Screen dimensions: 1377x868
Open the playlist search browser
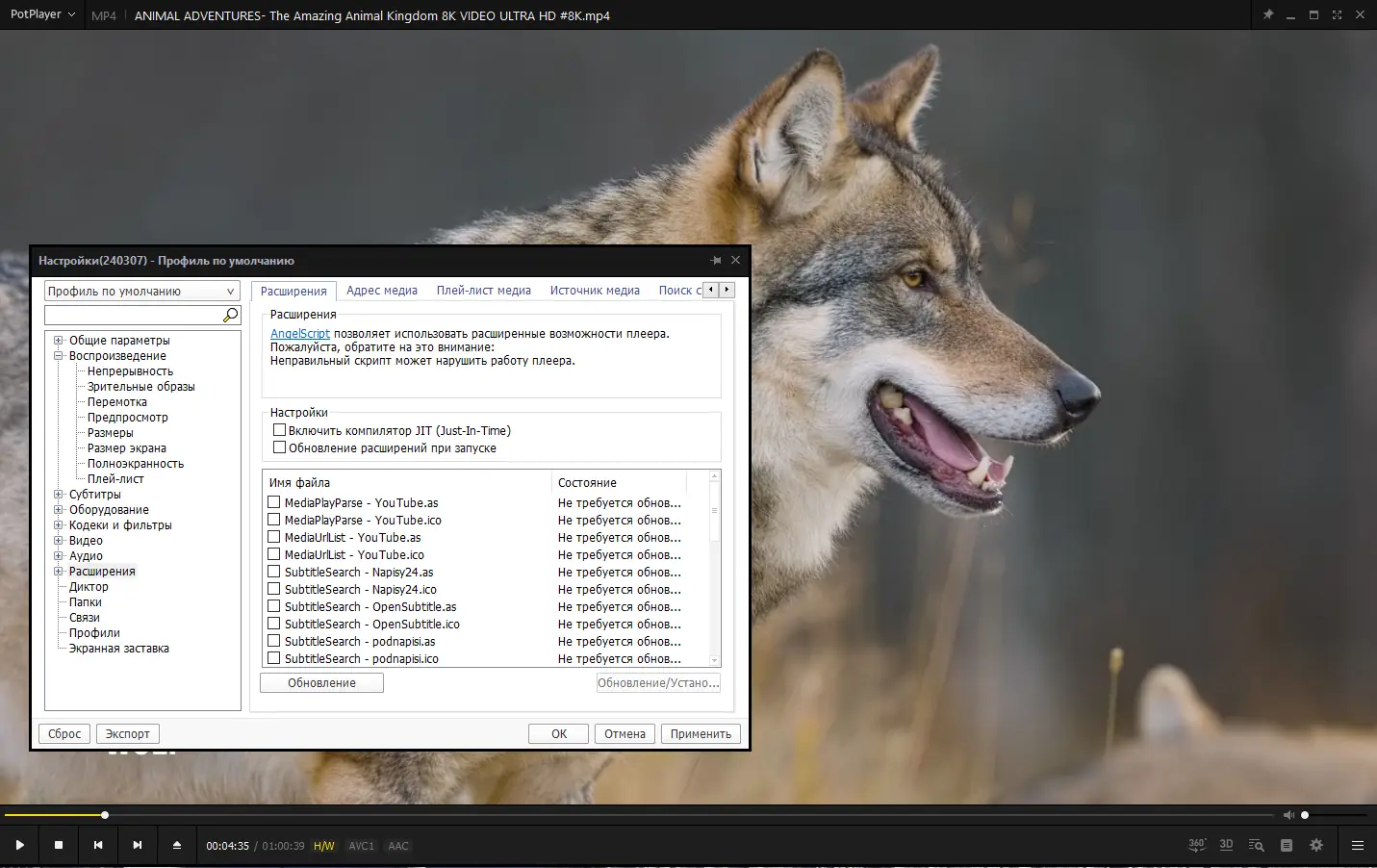pyautogui.click(x=1256, y=844)
